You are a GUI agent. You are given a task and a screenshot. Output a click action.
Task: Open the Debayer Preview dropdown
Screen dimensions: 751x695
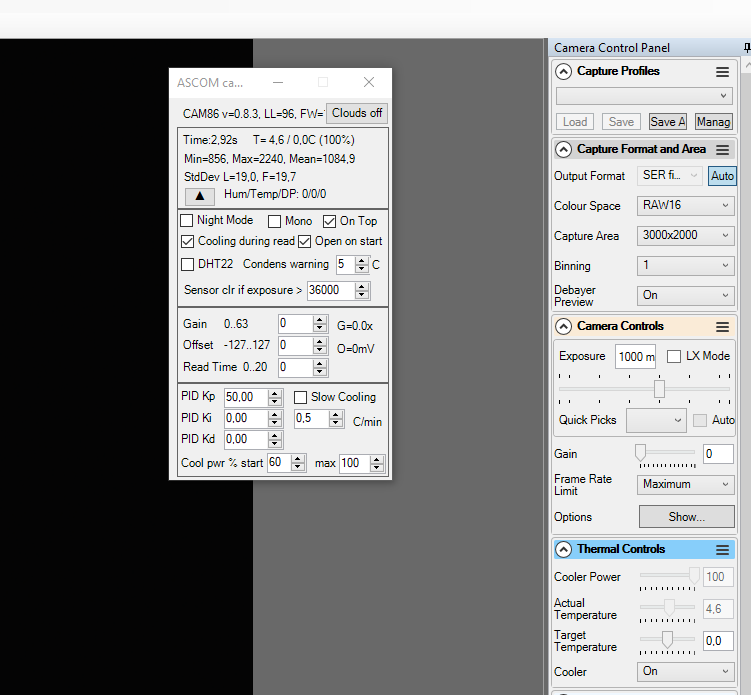(x=685, y=296)
